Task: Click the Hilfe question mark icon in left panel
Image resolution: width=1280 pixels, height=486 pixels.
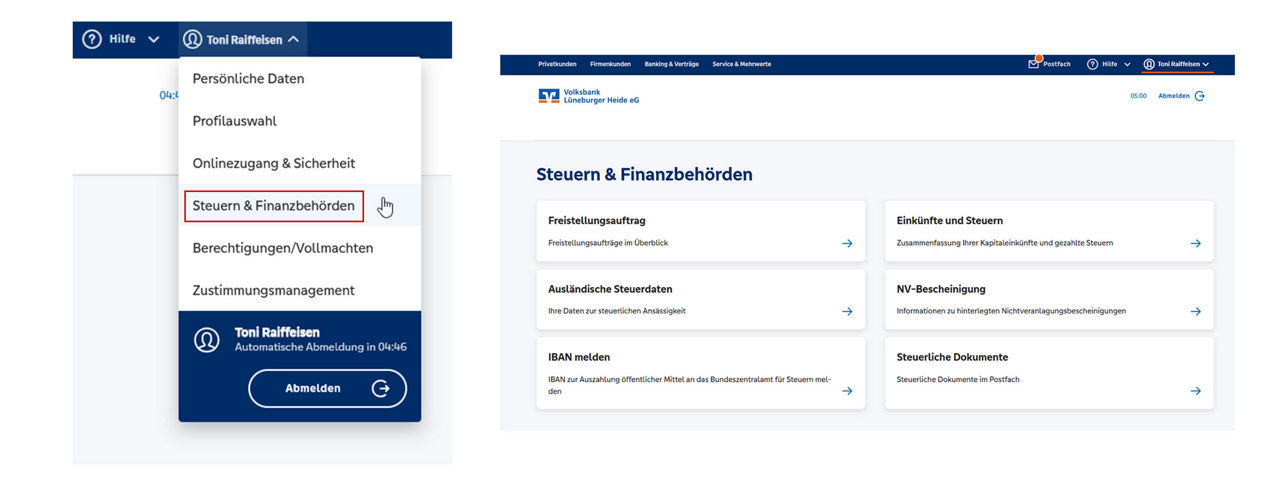Action: click(92, 40)
